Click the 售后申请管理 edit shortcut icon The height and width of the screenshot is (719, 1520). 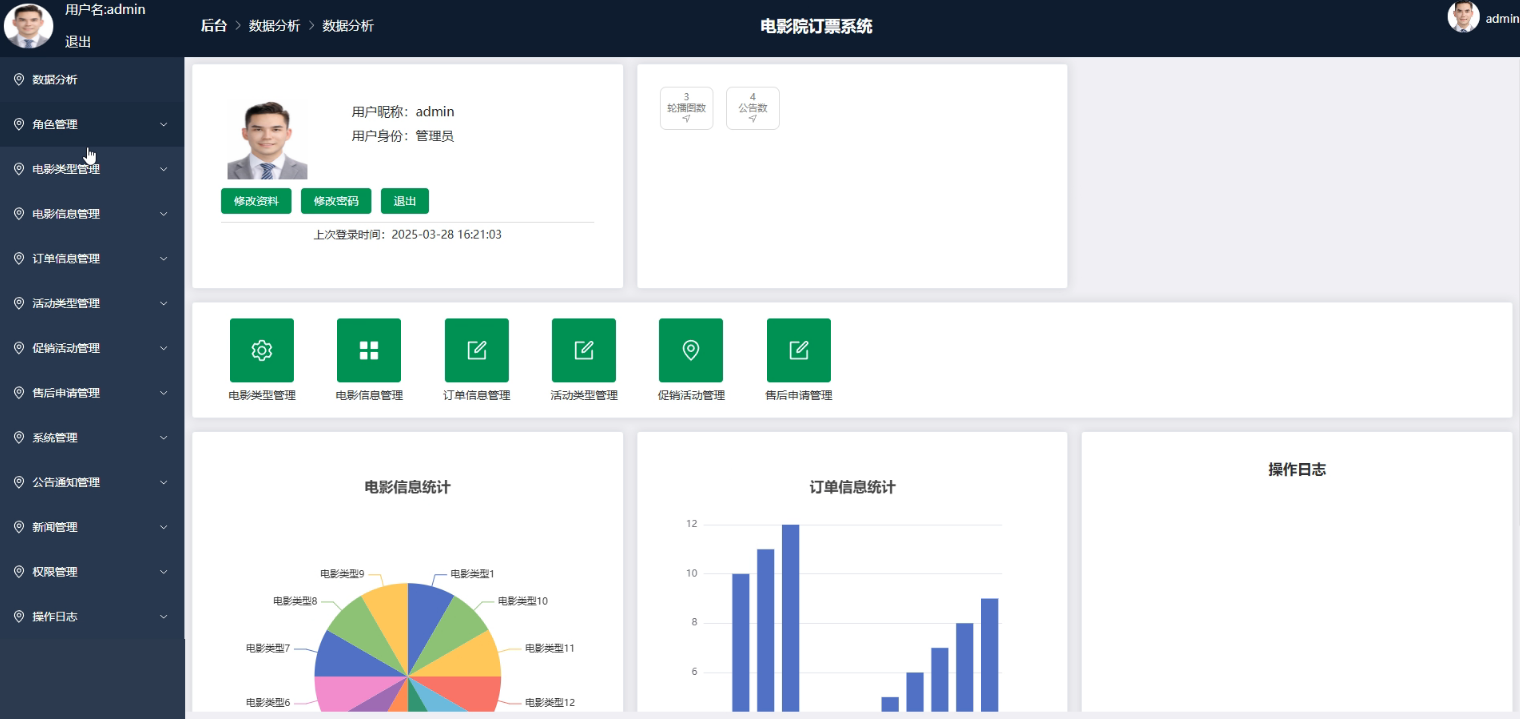coord(799,350)
